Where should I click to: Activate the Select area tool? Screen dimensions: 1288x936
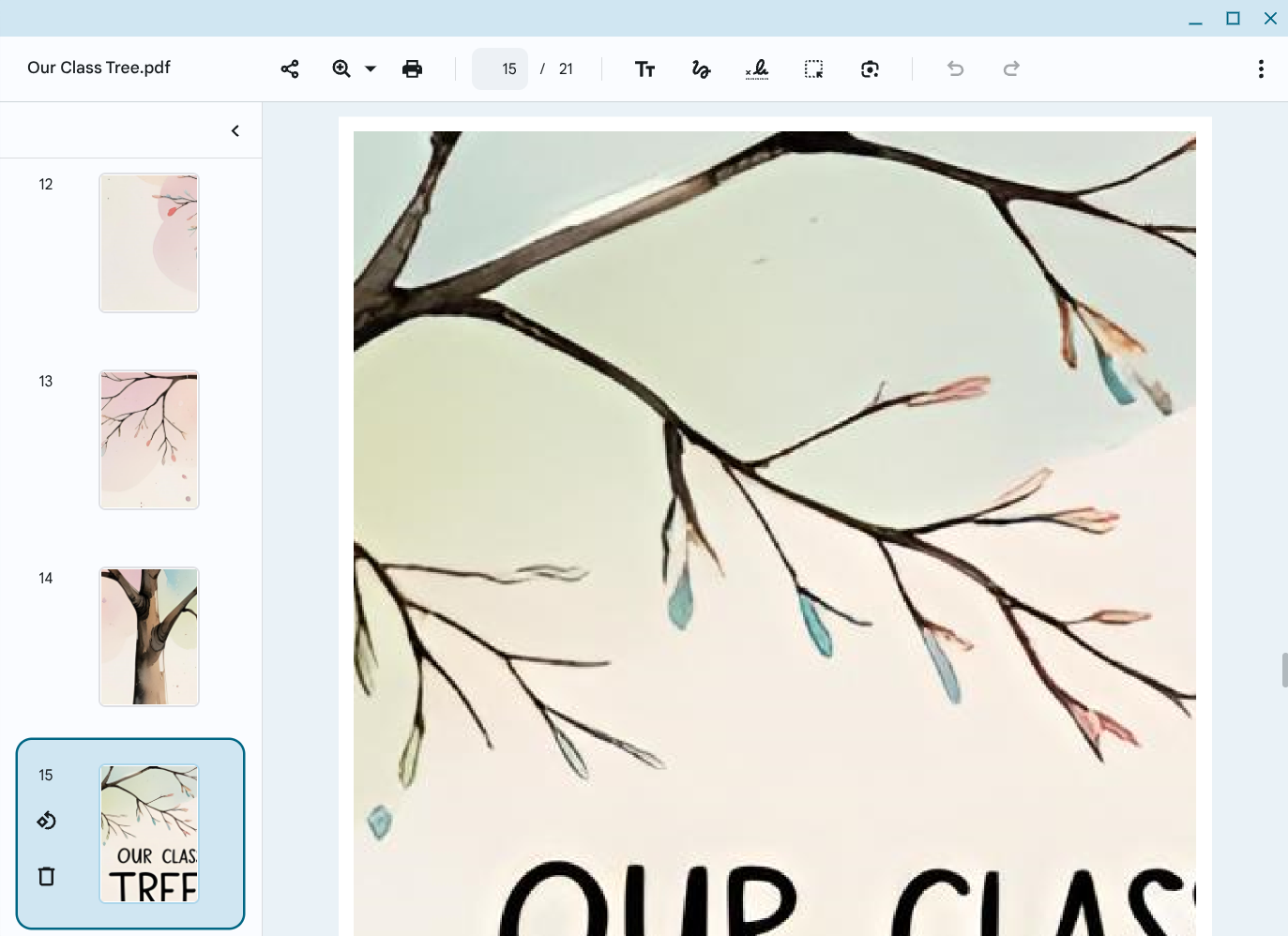(x=813, y=68)
